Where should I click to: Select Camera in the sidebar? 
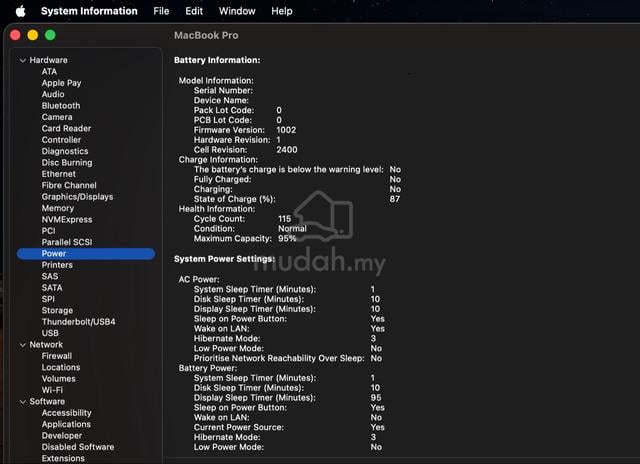57,117
